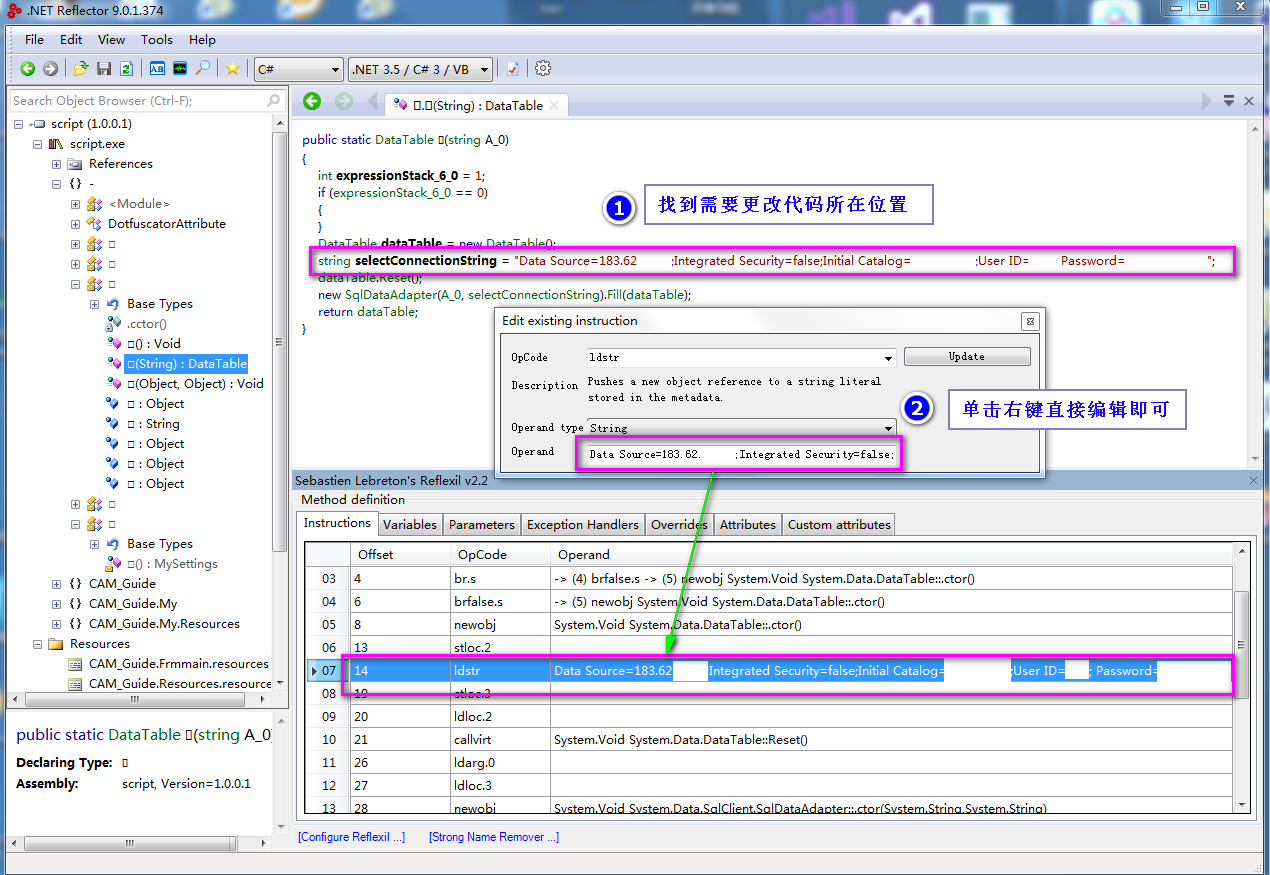The height and width of the screenshot is (875, 1270).
Task: Open the View menu
Action: pos(112,40)
